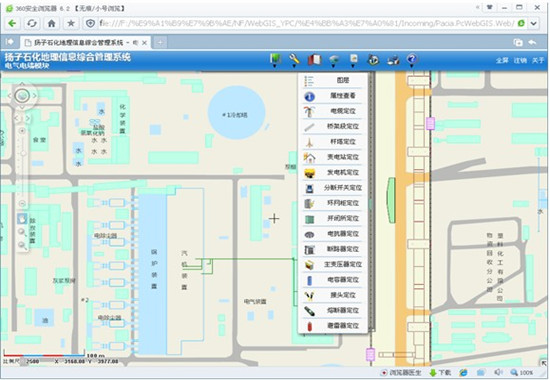Open the wrench tools dropdown in toolbar
The image size is (550, 380).
[294, 60]
